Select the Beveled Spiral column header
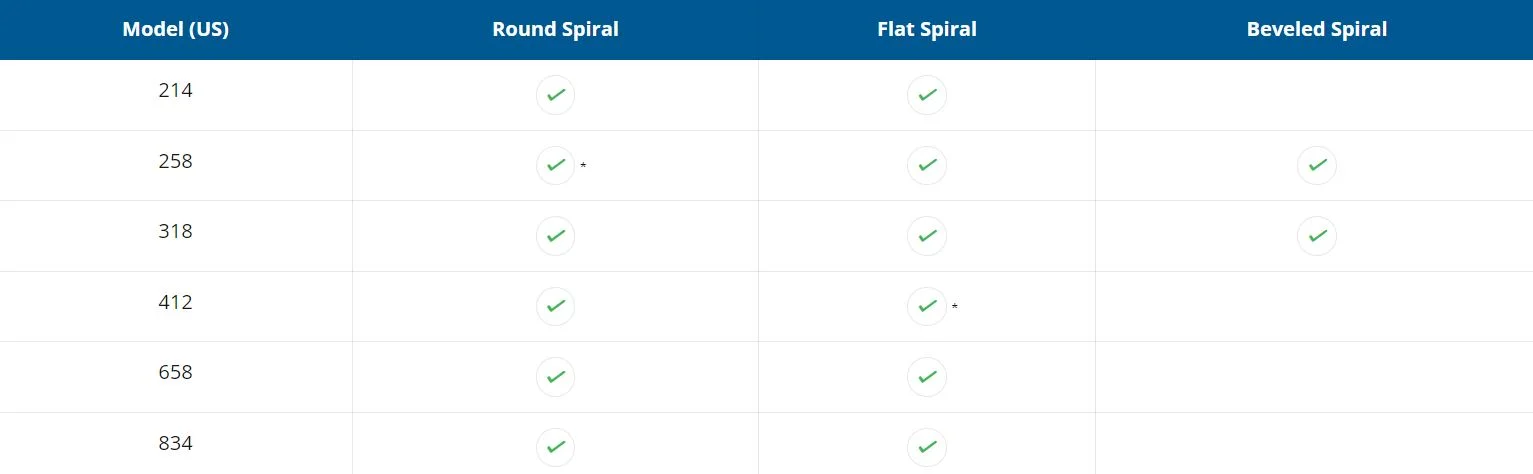The width and height of the screenshot is (1533, 474). pyautogui.click(x=1317, y=30)
